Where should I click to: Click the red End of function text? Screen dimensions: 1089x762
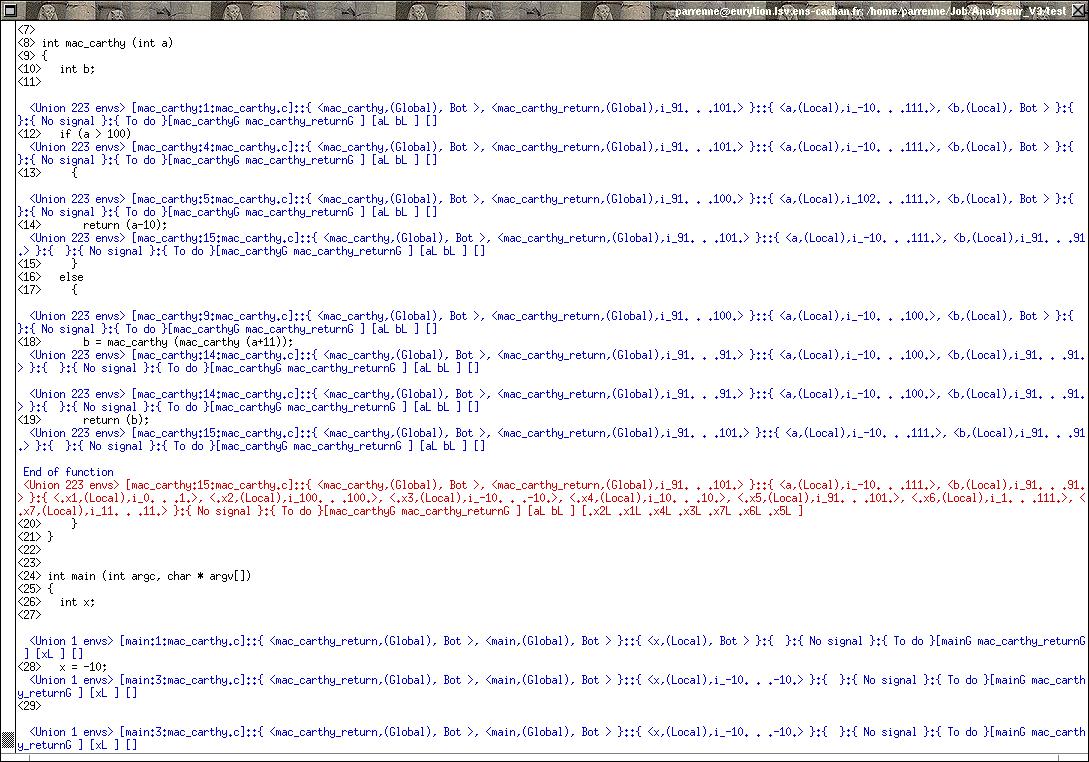pyautogui.click(x=68, y=472)
